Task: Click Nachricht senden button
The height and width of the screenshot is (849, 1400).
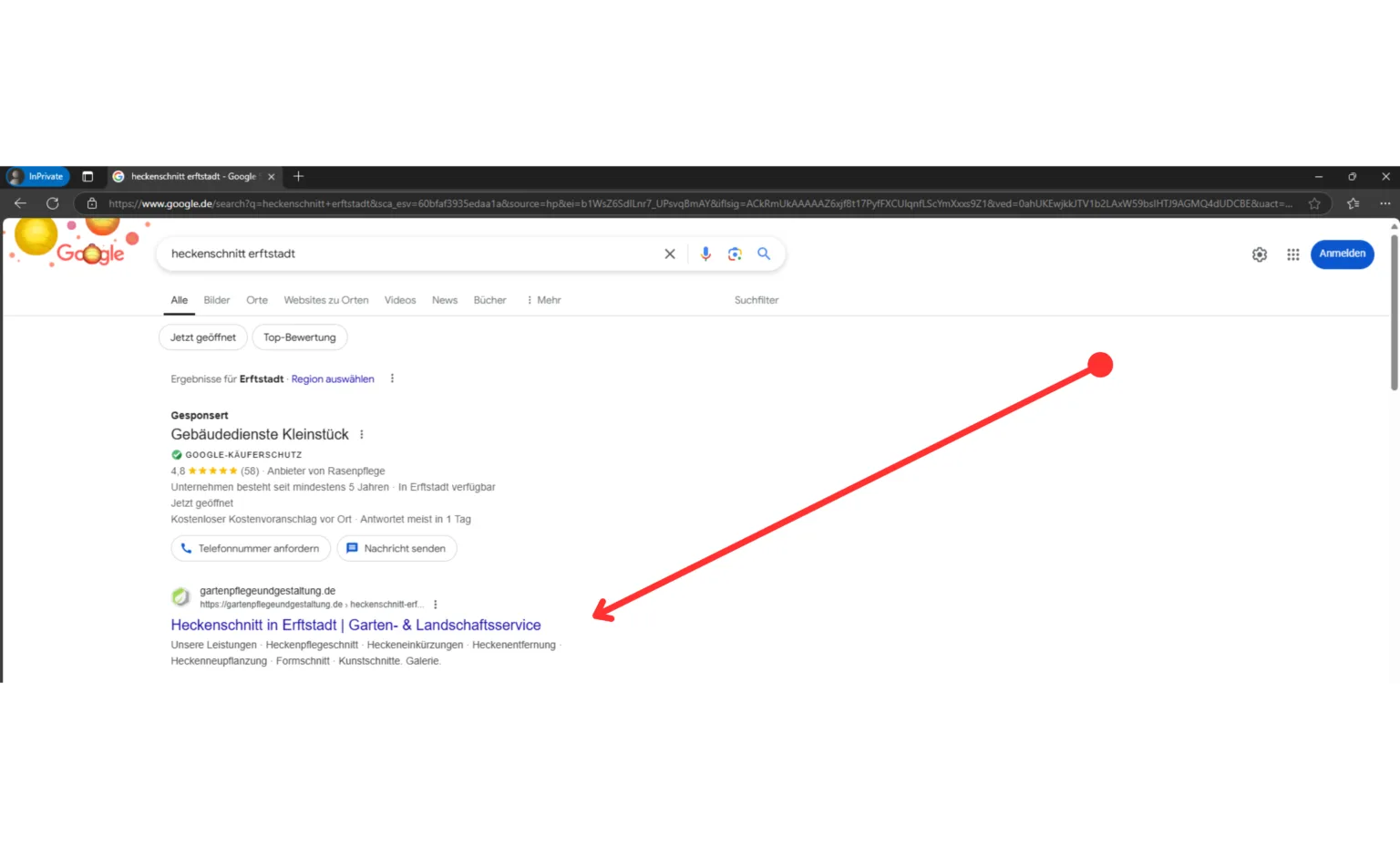Action: click(x=396, y=548)
